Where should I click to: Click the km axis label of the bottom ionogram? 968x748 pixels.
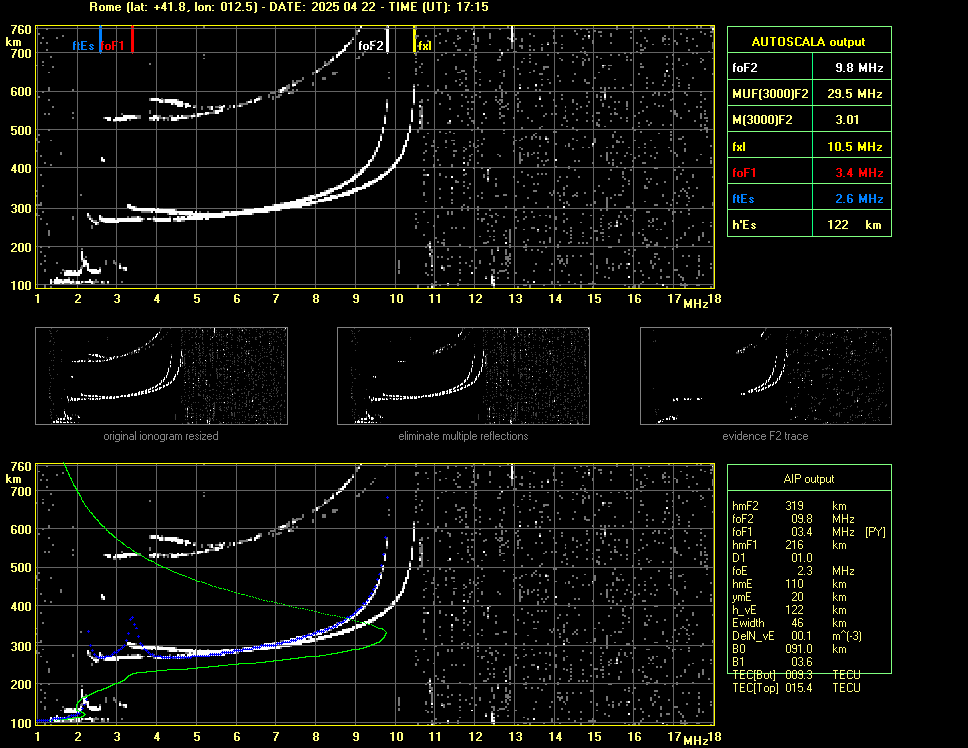(x=13, y=479)
